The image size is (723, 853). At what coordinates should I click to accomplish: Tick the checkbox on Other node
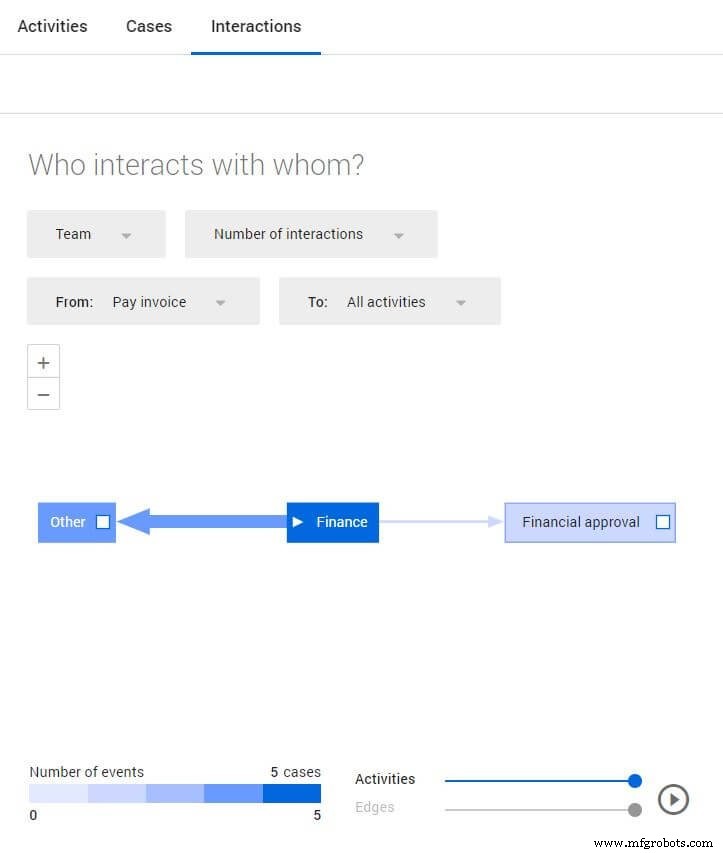tap(102, 522)
